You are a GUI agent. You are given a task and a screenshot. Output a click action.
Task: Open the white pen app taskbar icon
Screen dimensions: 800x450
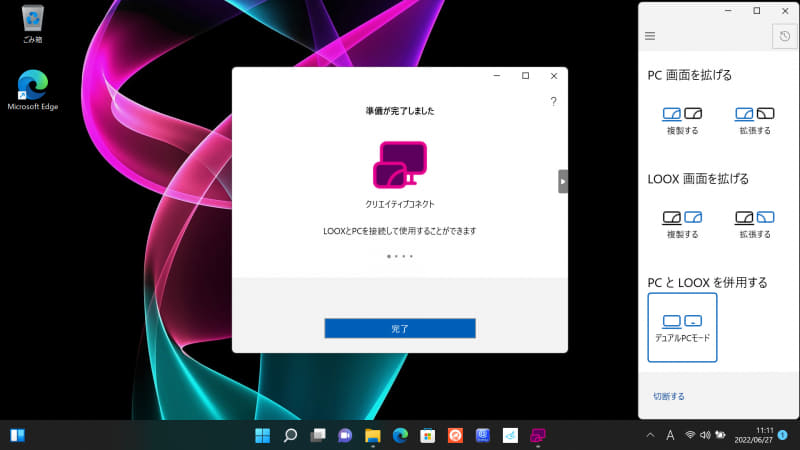click(510, 435)
